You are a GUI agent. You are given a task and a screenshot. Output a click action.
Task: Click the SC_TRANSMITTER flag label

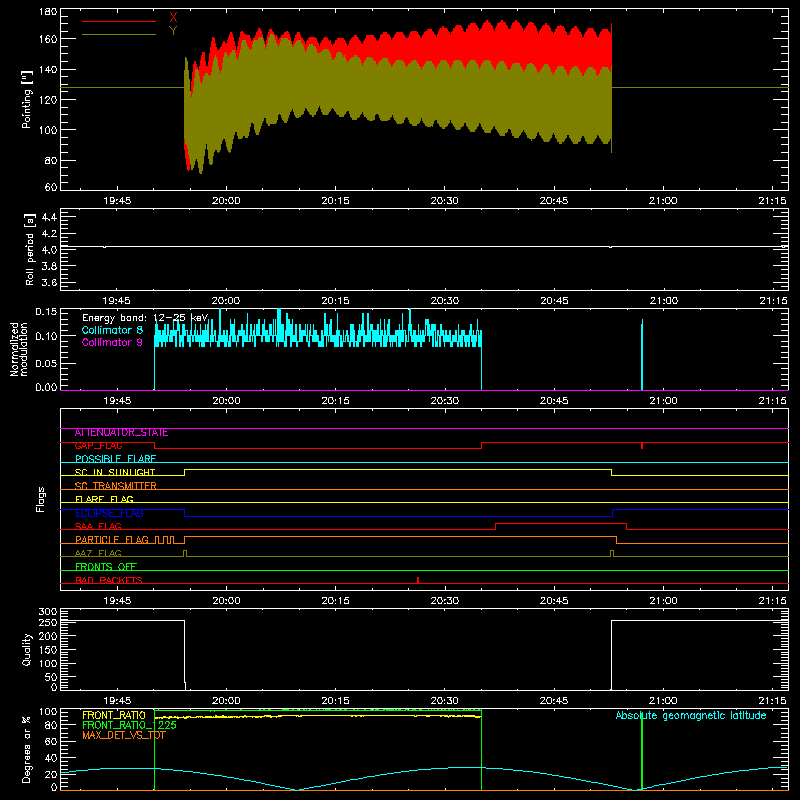115,486
